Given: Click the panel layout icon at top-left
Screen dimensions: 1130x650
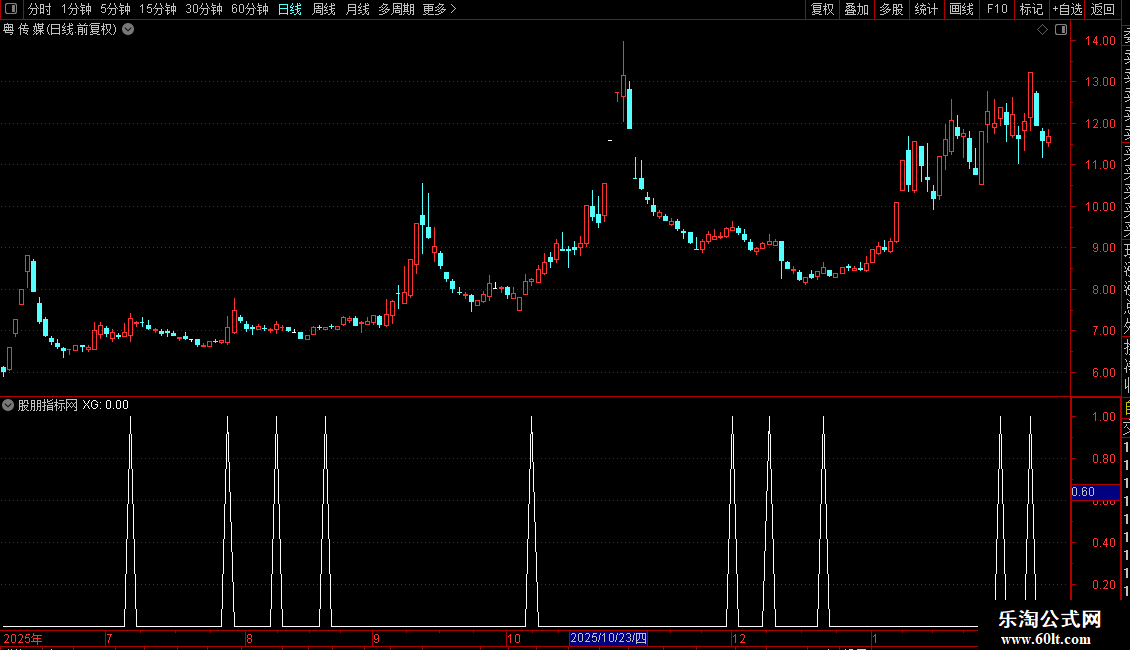Looking at the screenshot, I should [12, 9].
